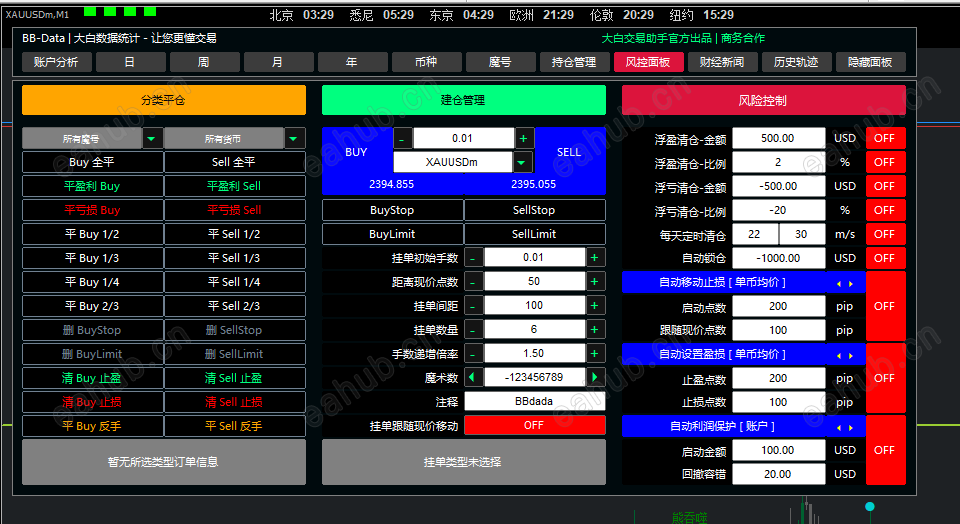Click 清 Buy 止盈 button

92,378
